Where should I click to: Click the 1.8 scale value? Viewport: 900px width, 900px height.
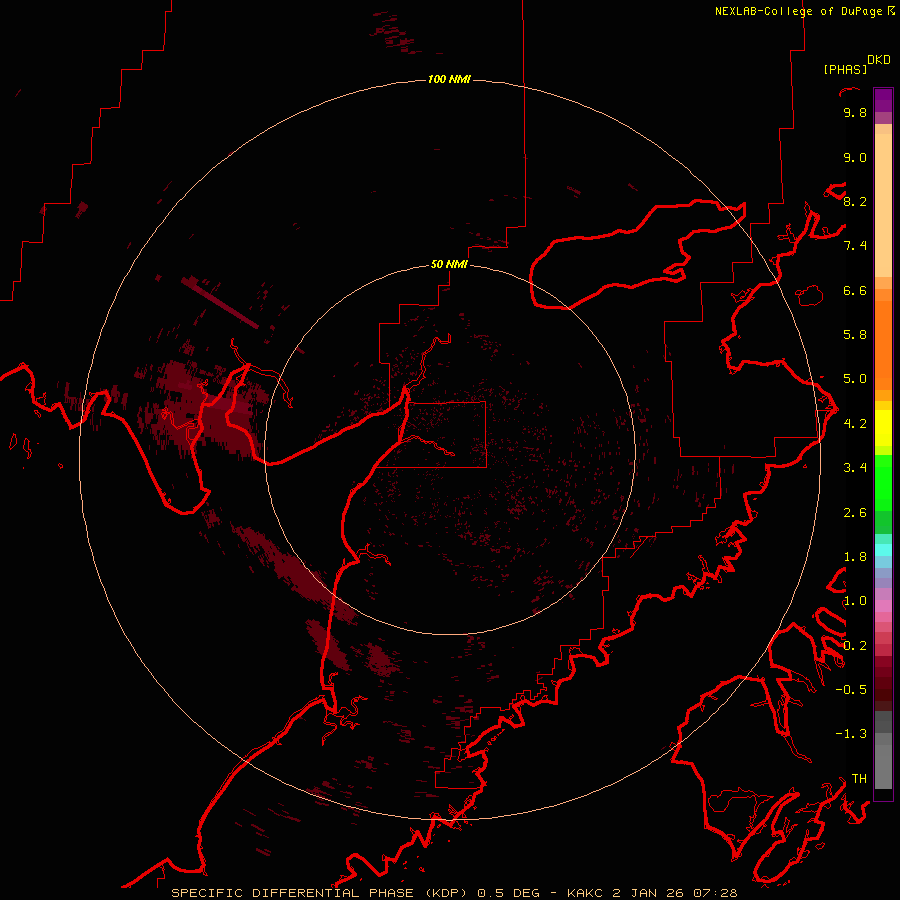pyautogui.click(x=855, y=557)
